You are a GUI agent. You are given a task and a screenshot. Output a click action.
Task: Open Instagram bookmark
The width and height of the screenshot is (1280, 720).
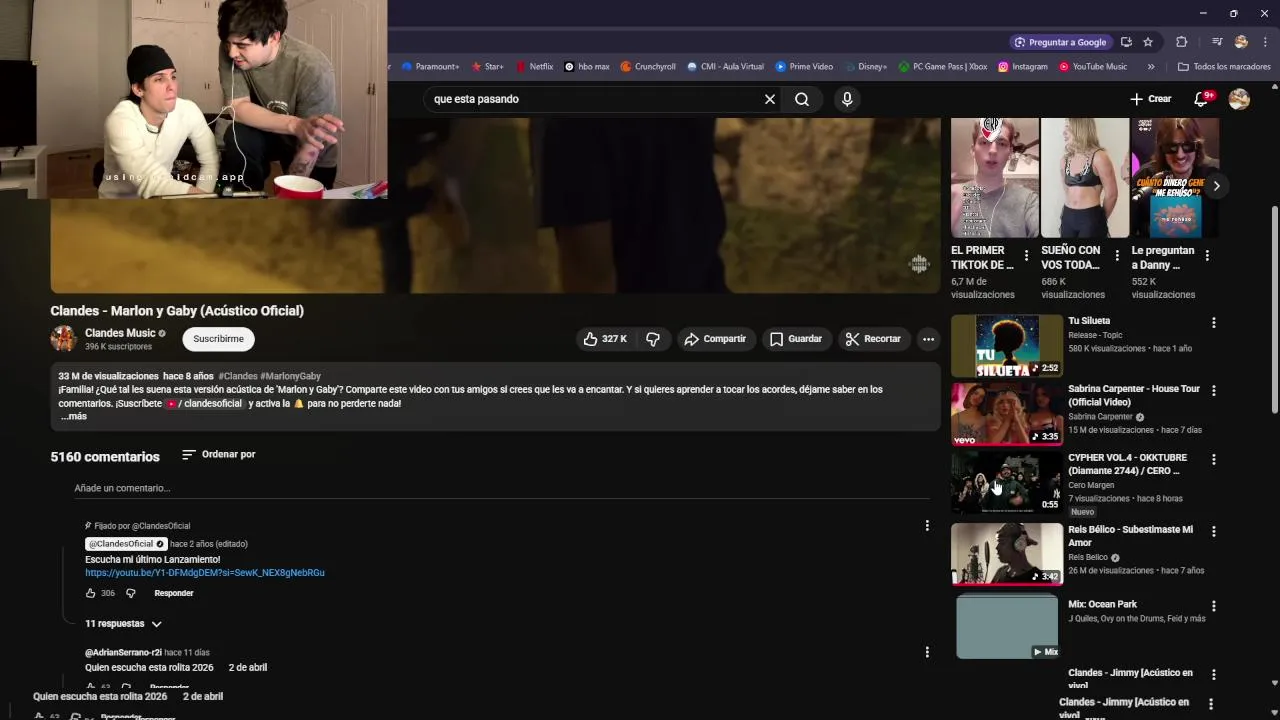[x=1023, y=67]
